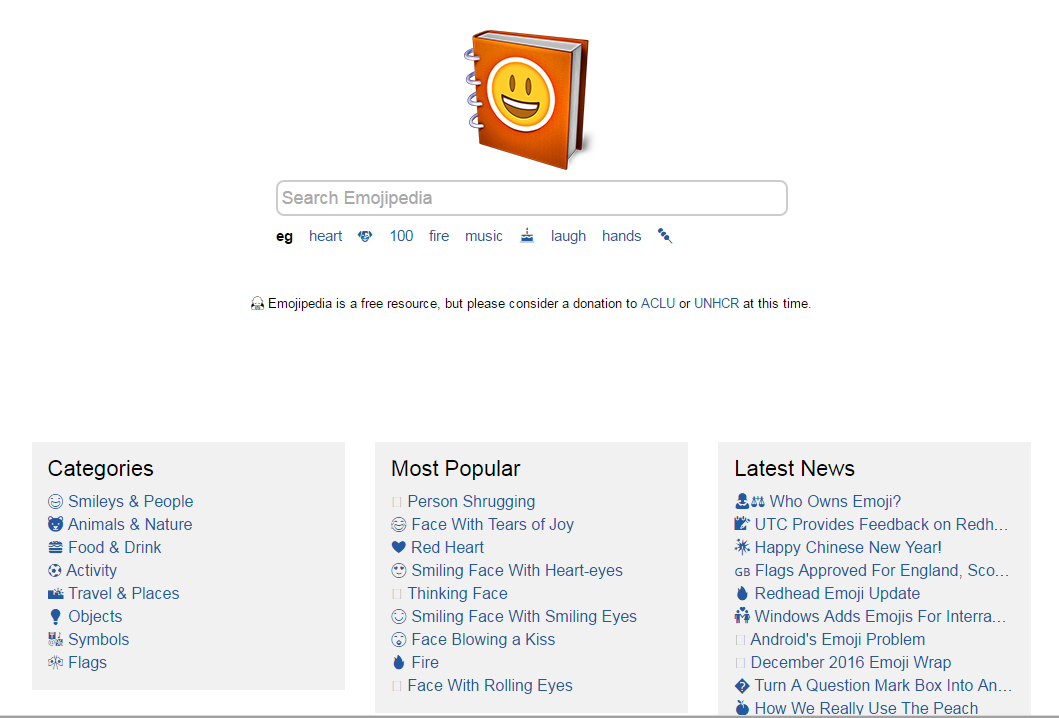
Task: Open the Activity category
Action: coord(92,571)
